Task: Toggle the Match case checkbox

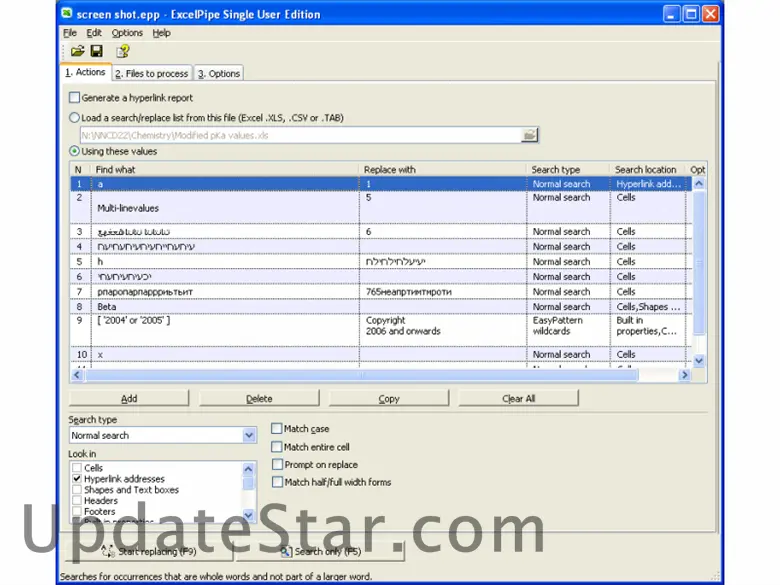Action: point(277,428)
